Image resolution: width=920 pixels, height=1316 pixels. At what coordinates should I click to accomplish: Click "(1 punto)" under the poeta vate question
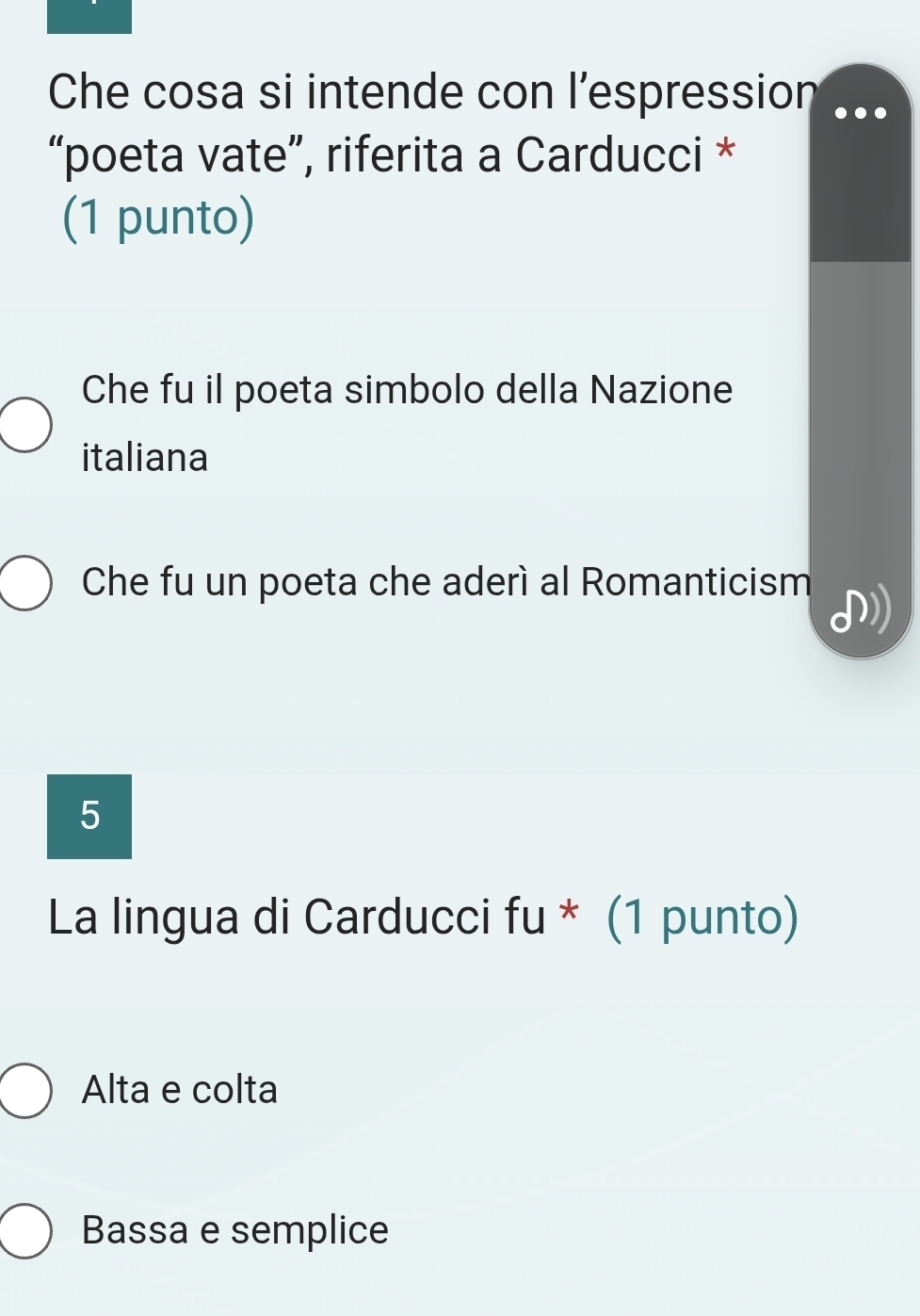(158, 218)
